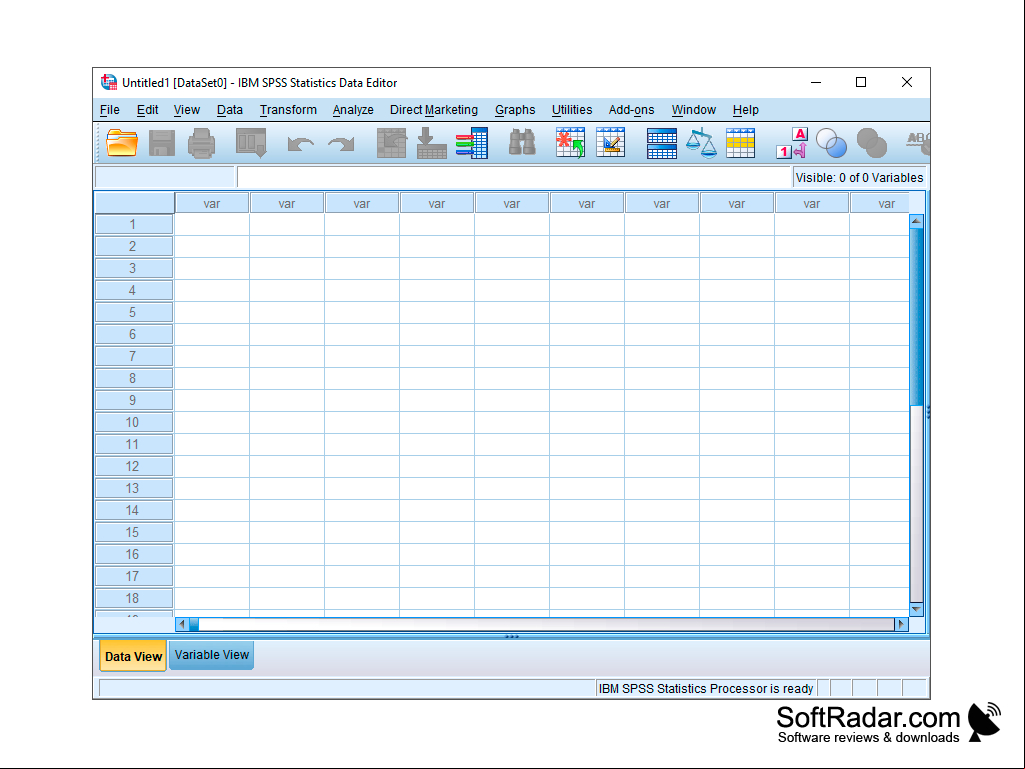Minimize the SPSS Data Editor window
This screenshot has width=1025, height=769.
click(816, 82)
